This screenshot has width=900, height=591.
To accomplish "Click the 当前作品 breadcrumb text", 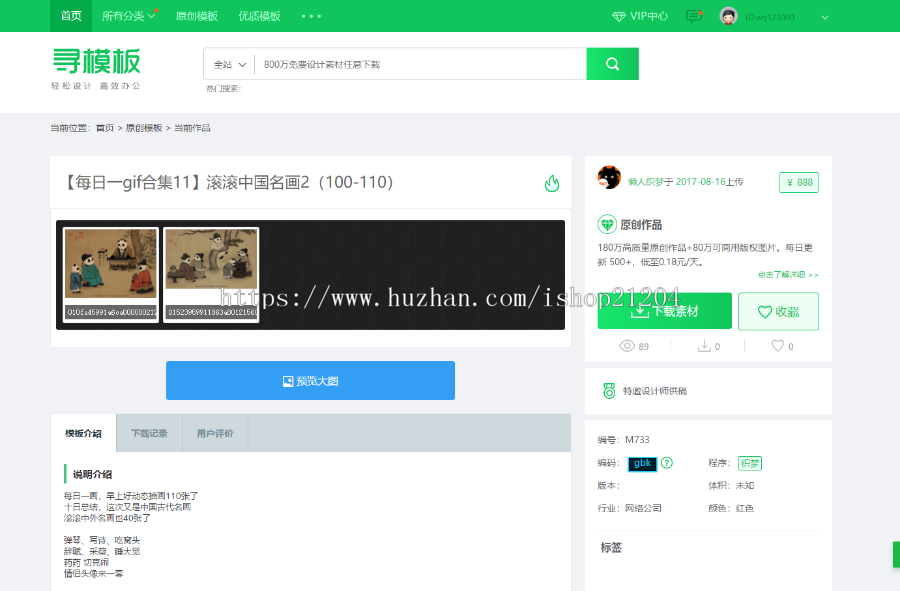I will pos(192,128).
